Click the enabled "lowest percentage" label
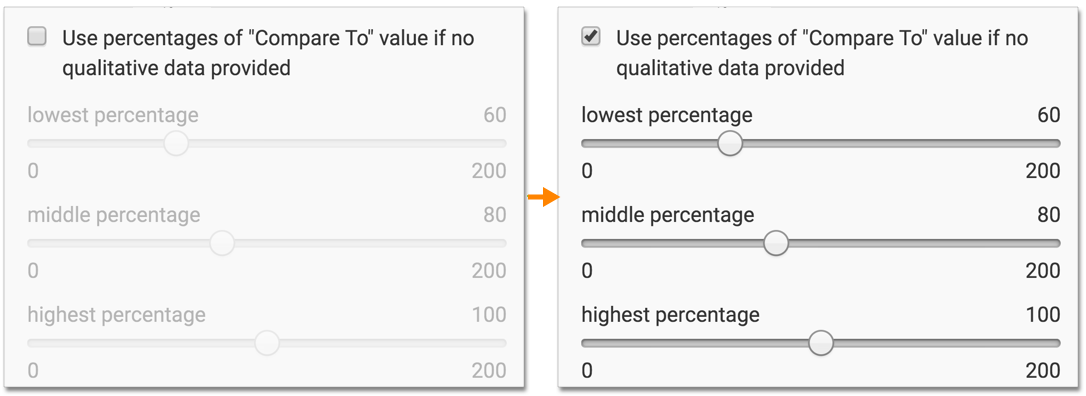 coord(667,115)
